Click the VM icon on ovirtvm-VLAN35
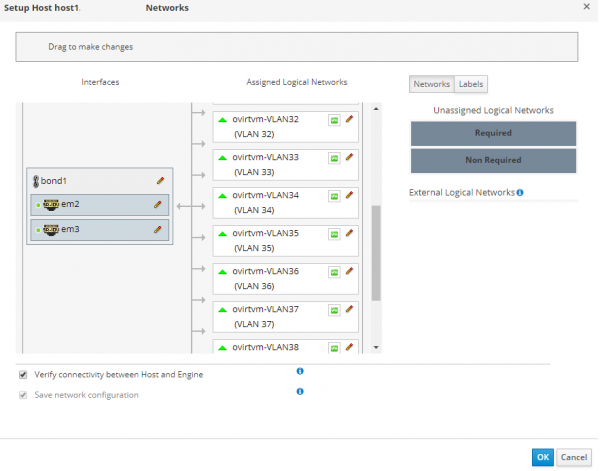 pos(334,233)
